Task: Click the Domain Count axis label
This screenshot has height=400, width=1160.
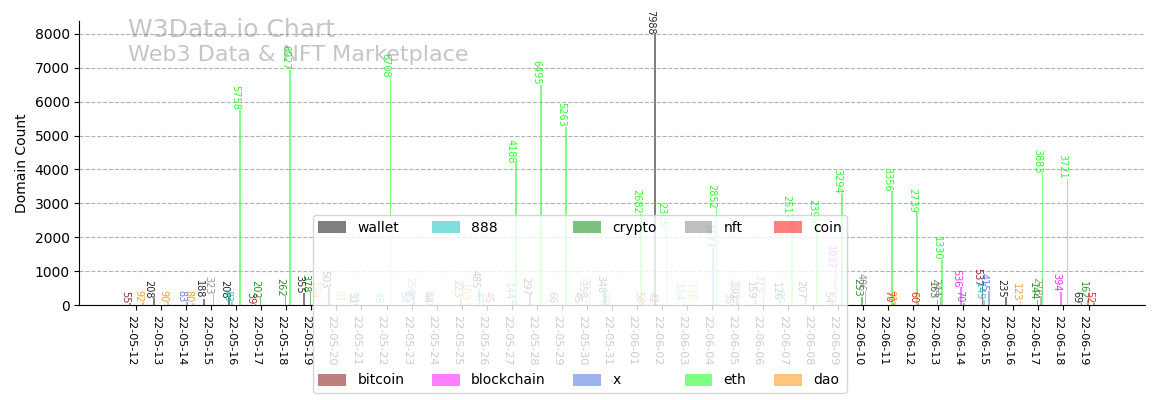Action: click(21, 163)
